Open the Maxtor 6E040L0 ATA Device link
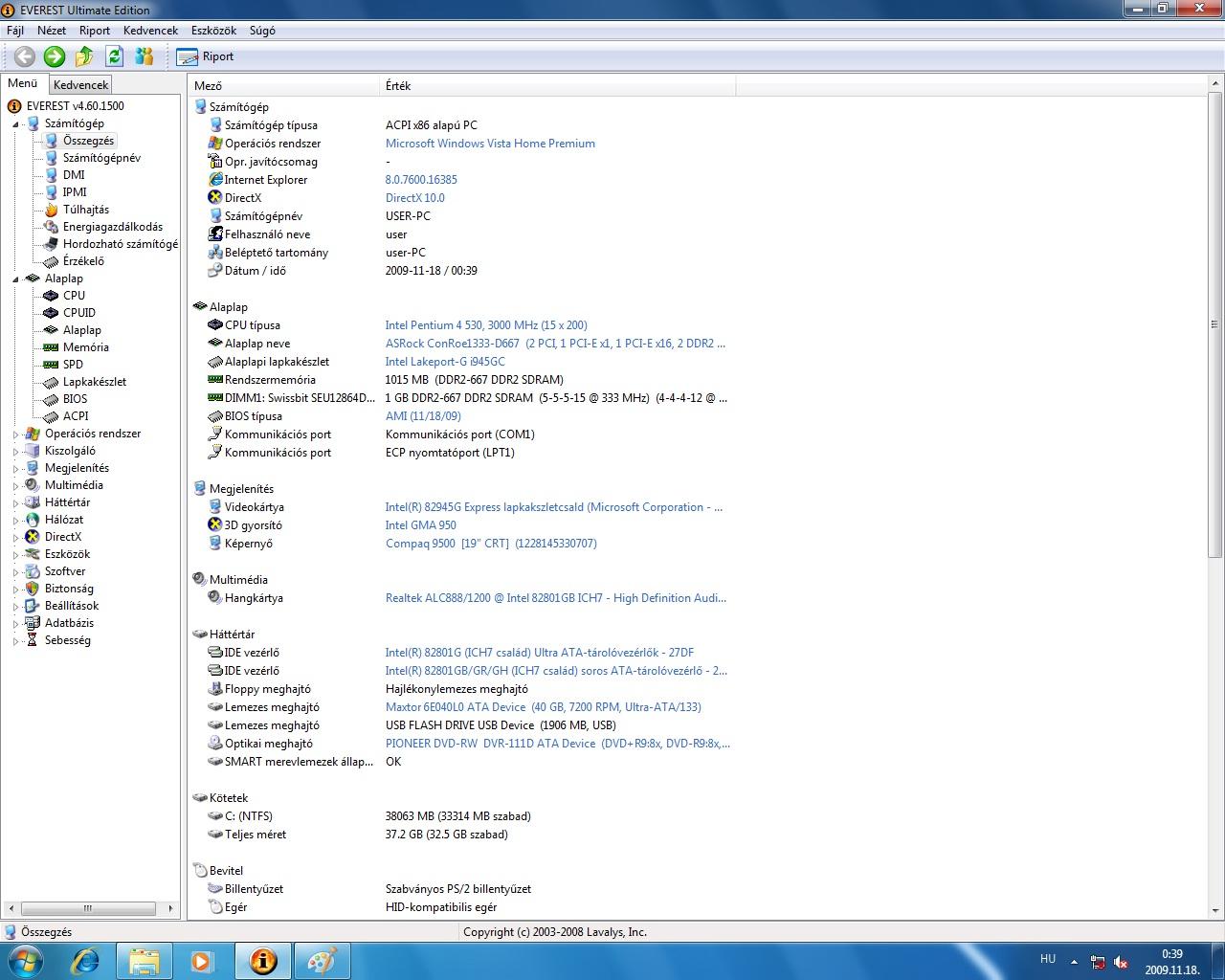This screenshot has width=1225, height=980. click(543, 707)
